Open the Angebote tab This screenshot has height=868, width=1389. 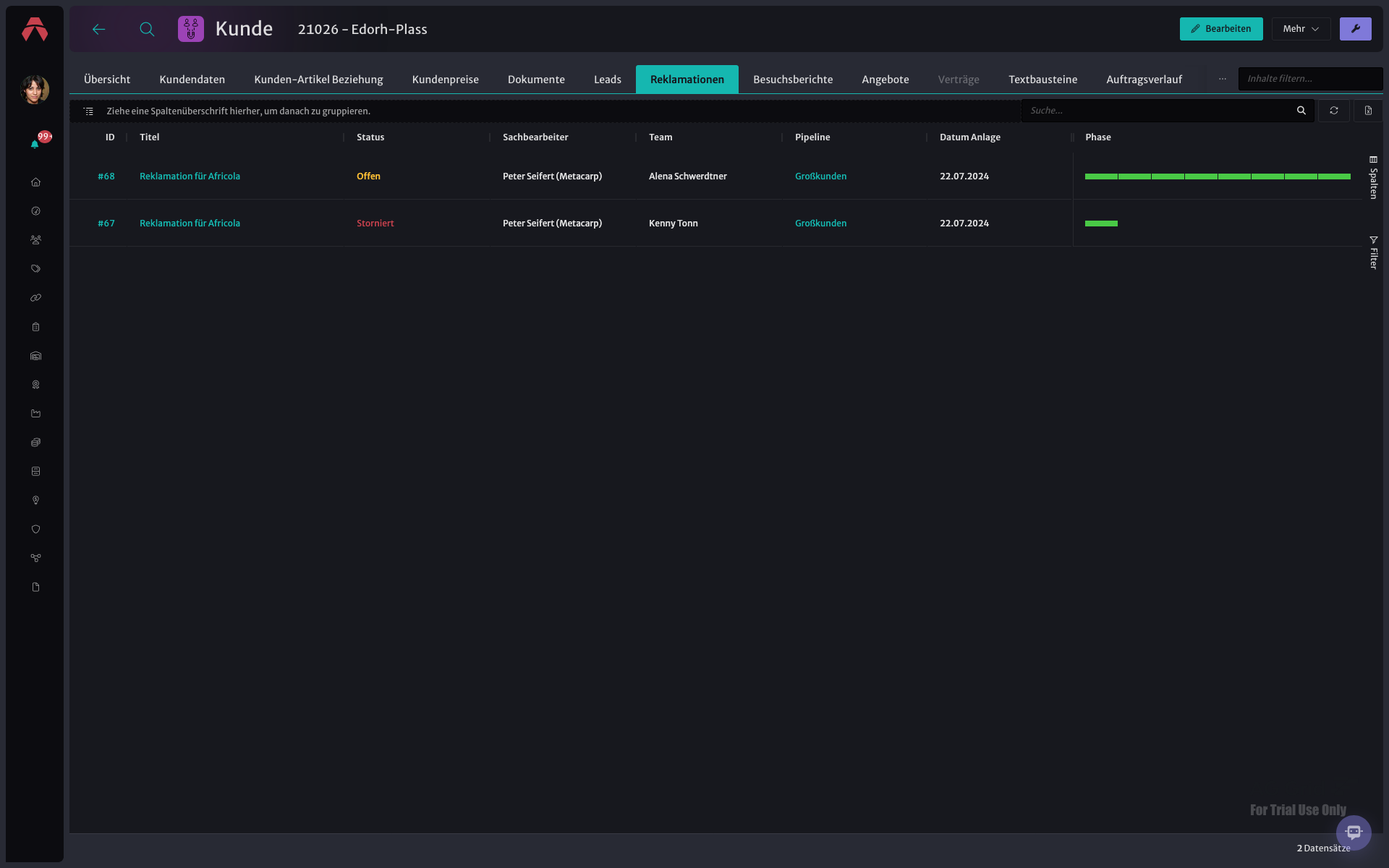pos(885,80)
